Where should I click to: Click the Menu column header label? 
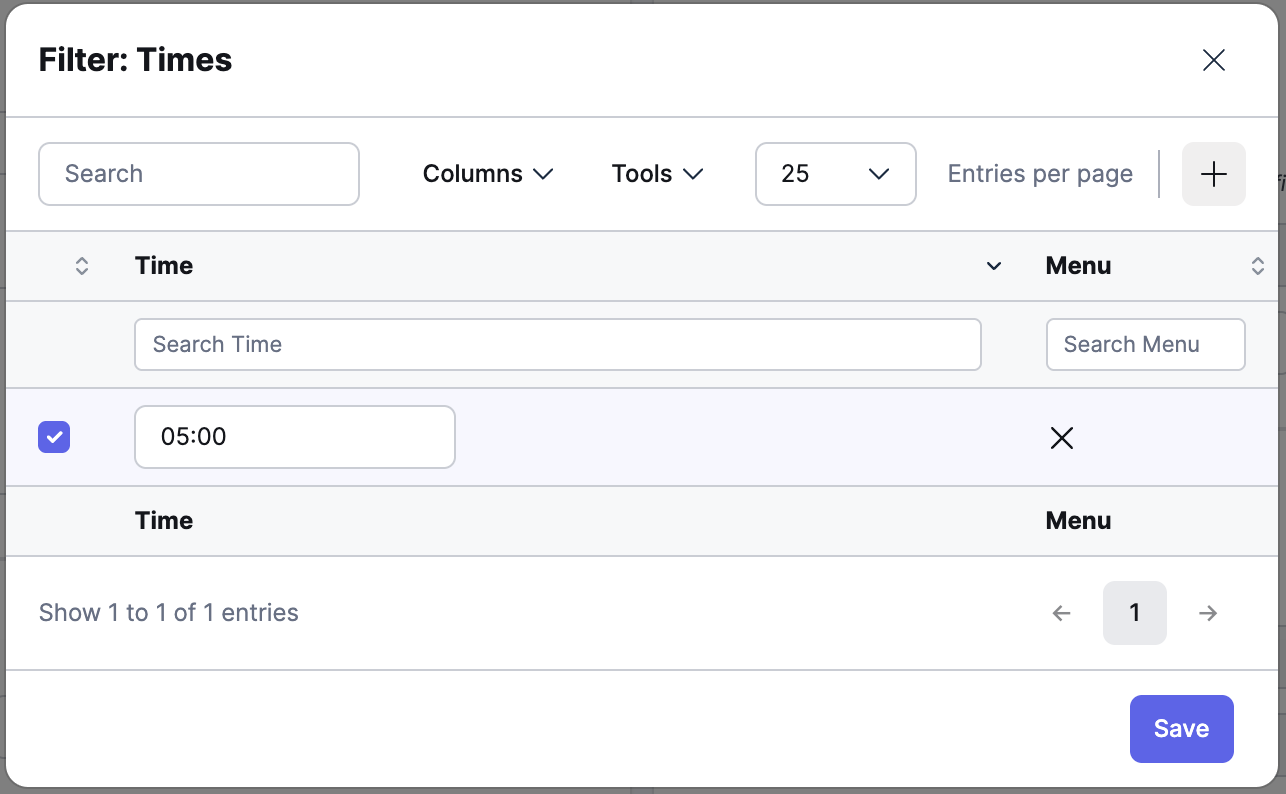click(1078, 266)
